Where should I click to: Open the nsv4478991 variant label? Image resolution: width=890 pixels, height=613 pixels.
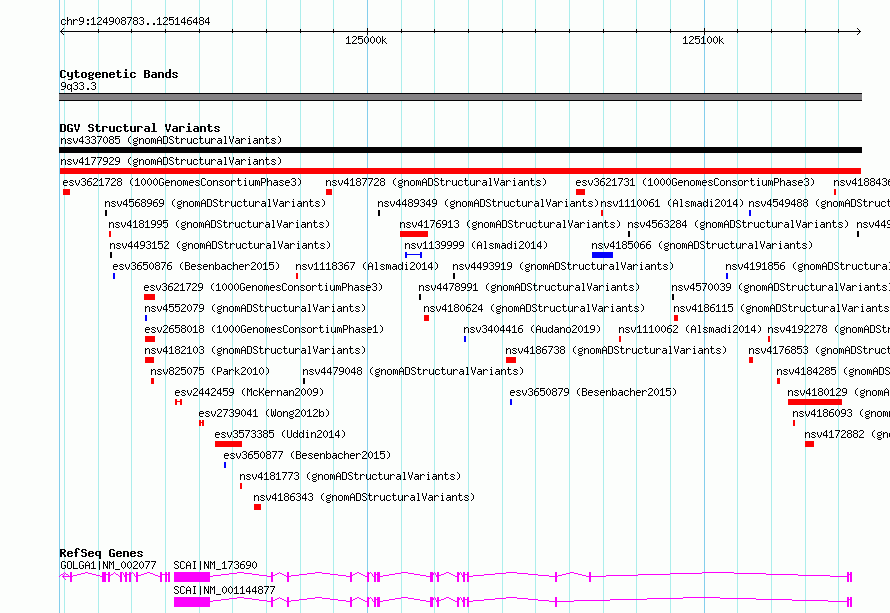(x=529, y=287)
